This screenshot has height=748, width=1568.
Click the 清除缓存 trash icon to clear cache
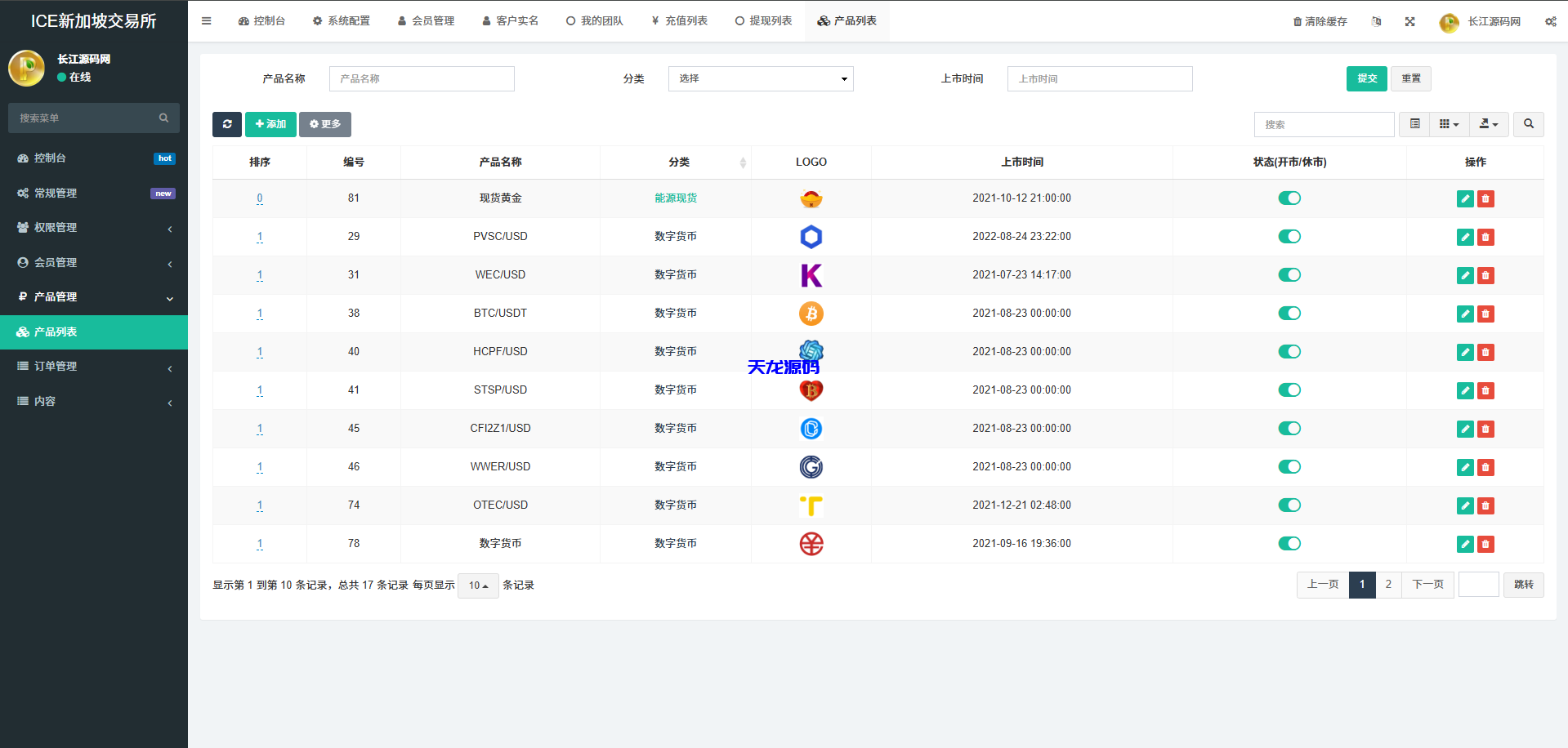1298,21
